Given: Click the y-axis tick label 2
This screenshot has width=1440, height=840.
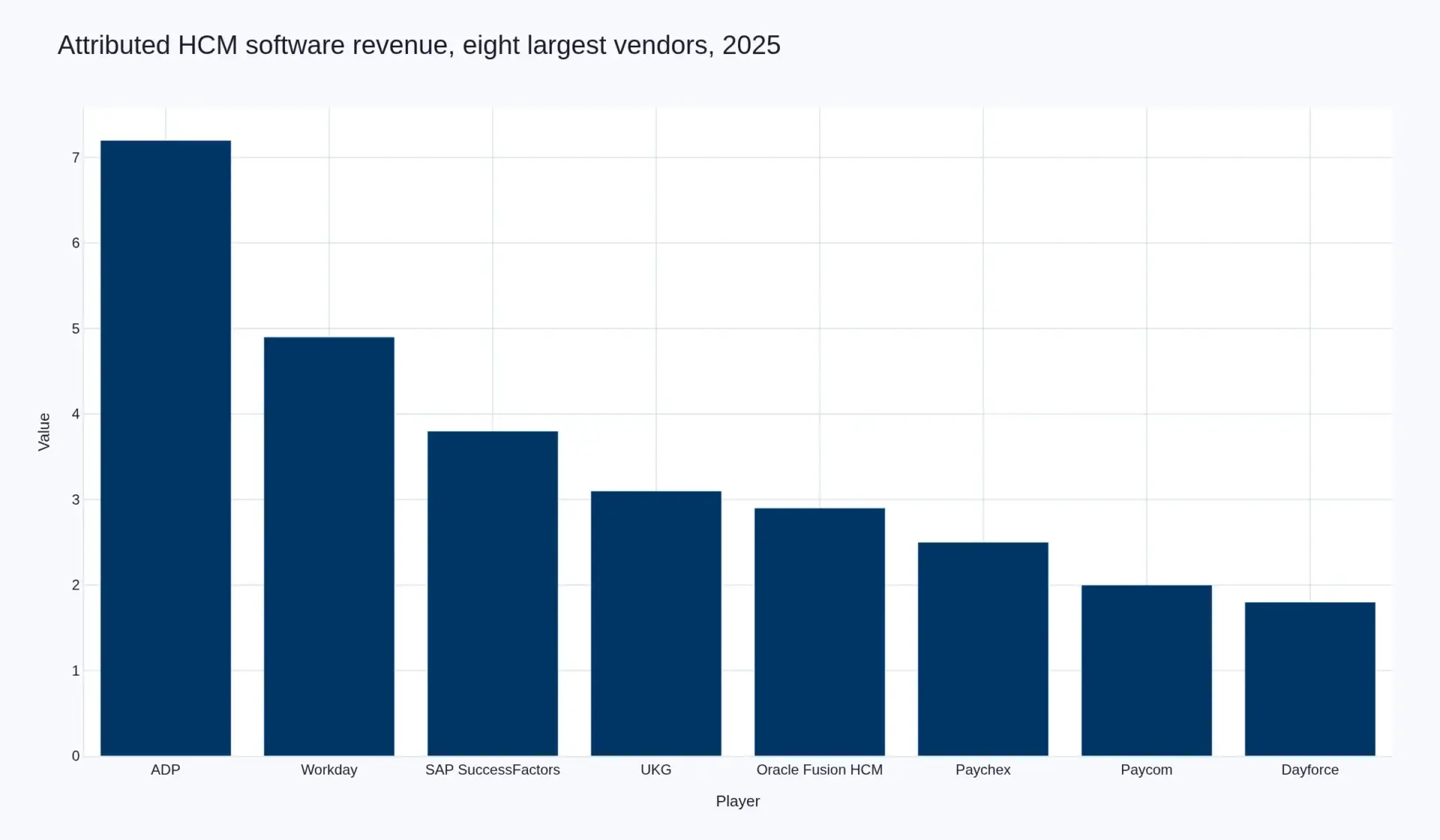Looking at the screenshot, I should coord(76,585).
